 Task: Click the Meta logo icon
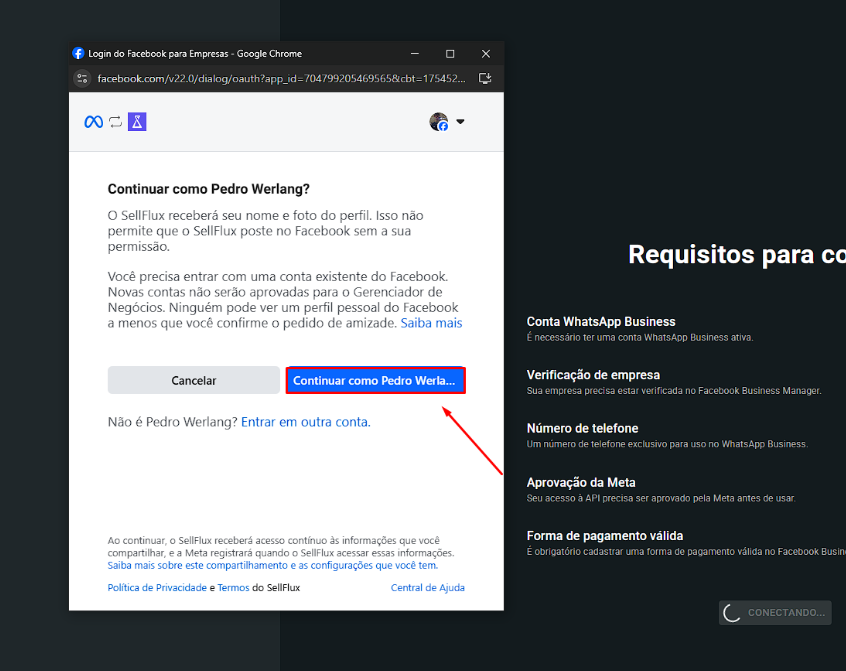93,122
